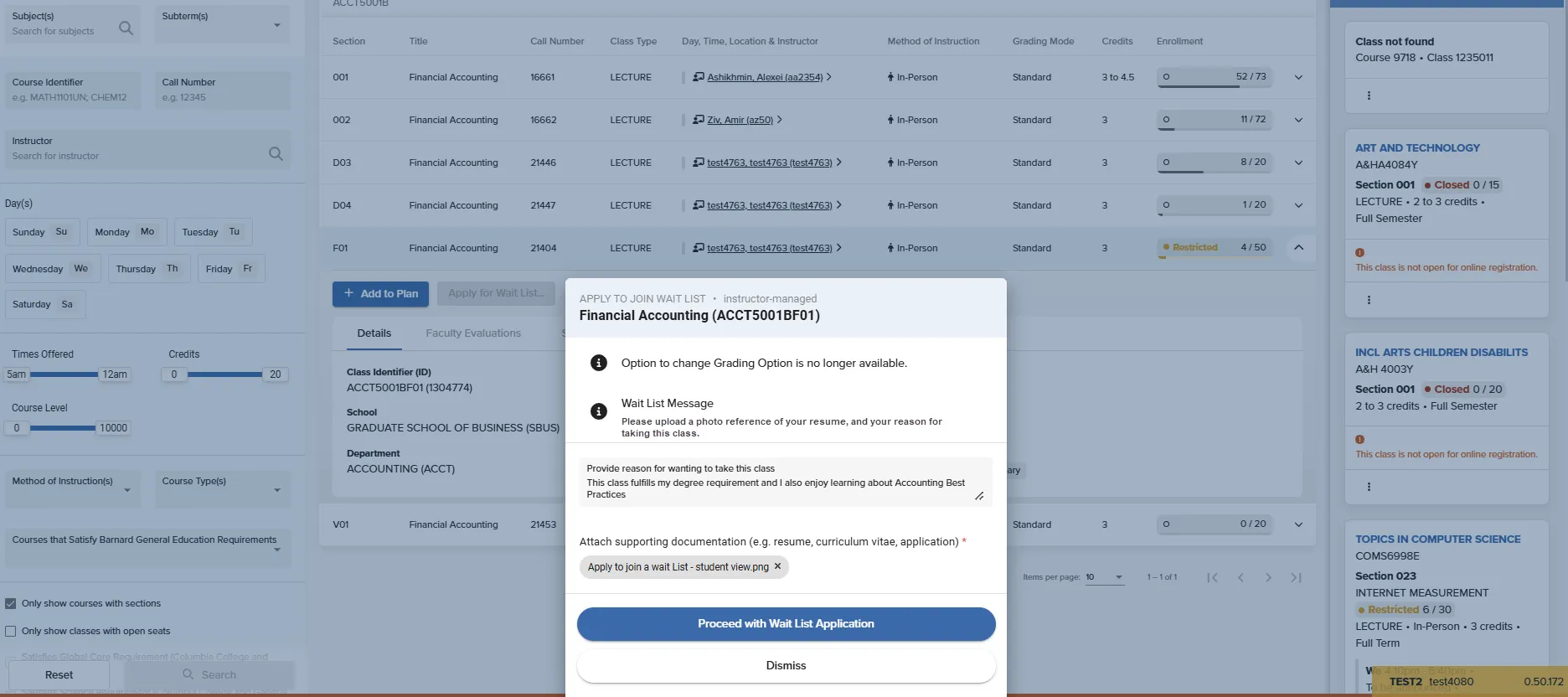Screen dimensions: 1568x697
Task: Go to next results page
Action: click(x=1268, y=577)
